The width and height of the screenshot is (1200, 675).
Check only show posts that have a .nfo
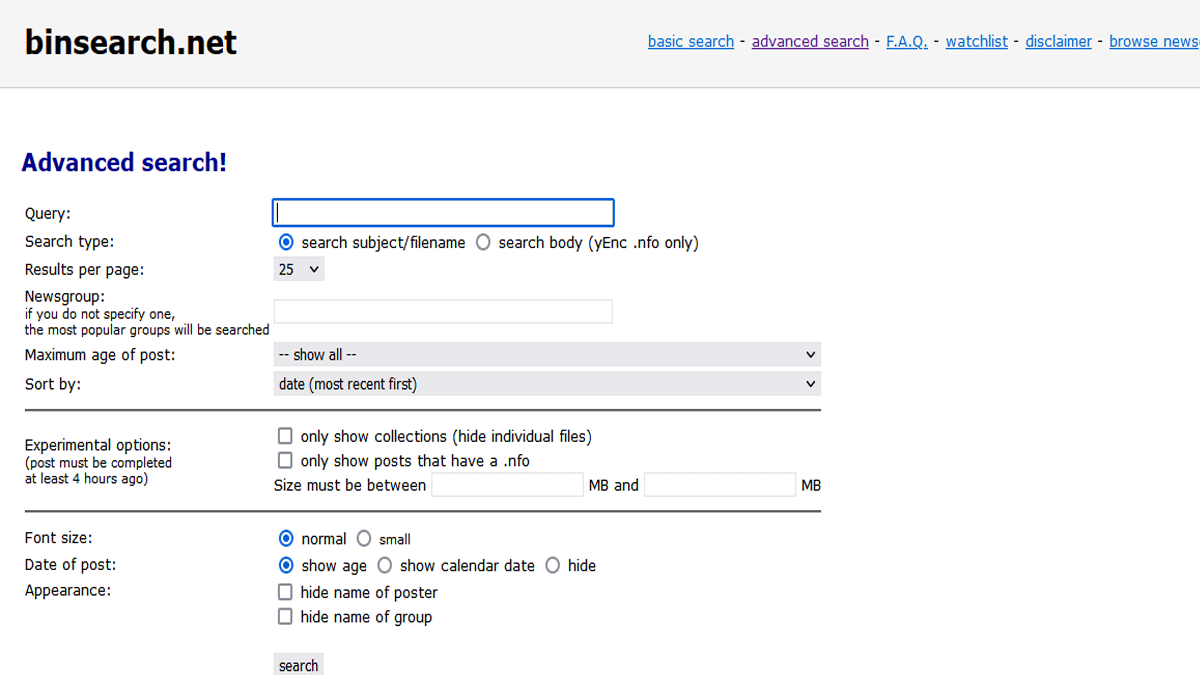click(x=285, y=460)
